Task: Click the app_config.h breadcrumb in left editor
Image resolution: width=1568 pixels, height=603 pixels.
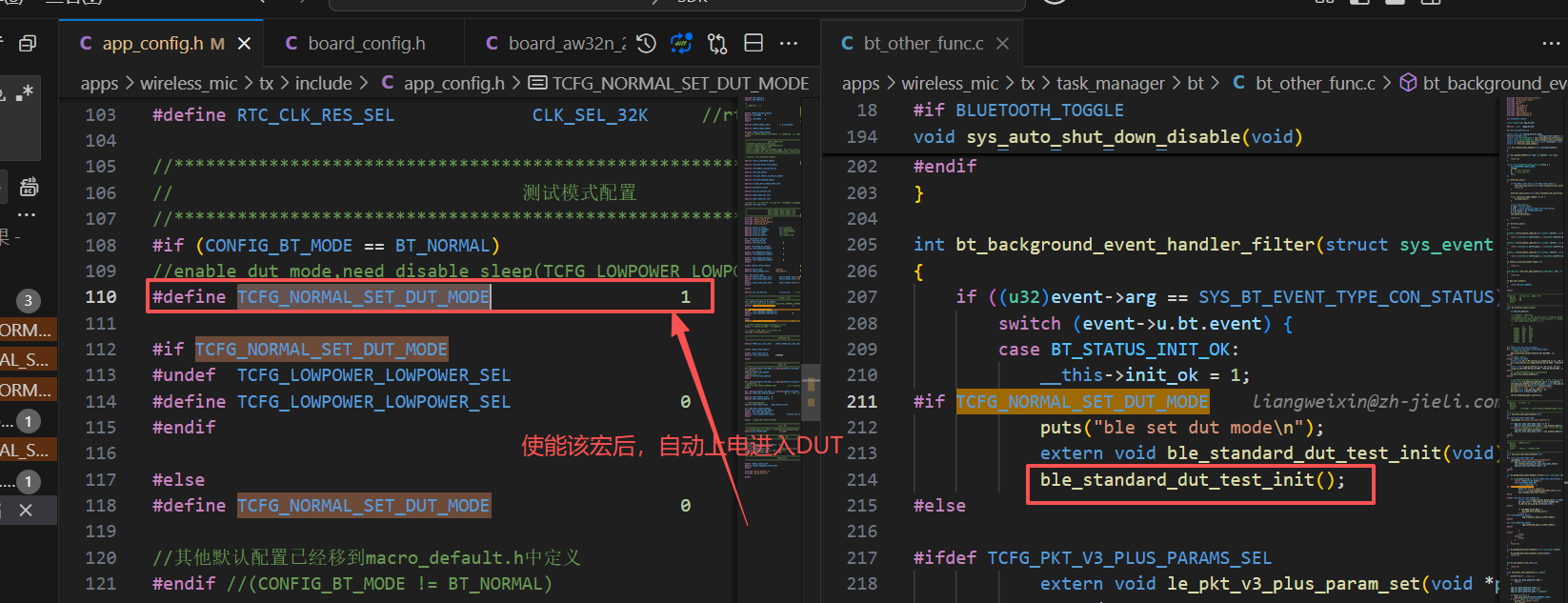Action: click(x=444, y=84)
